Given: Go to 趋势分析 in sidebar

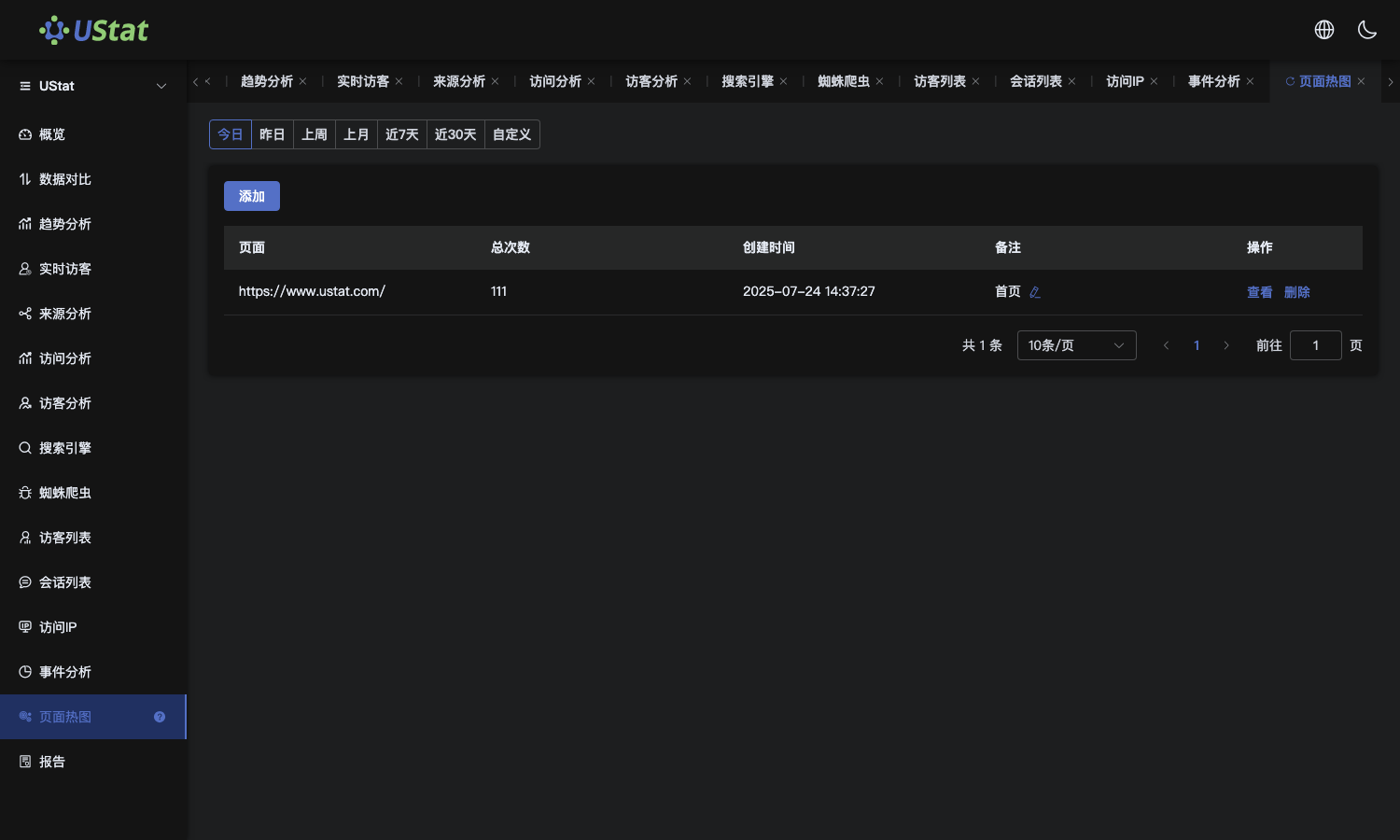Looking at the screenshot, I should [x=93, y=224].
